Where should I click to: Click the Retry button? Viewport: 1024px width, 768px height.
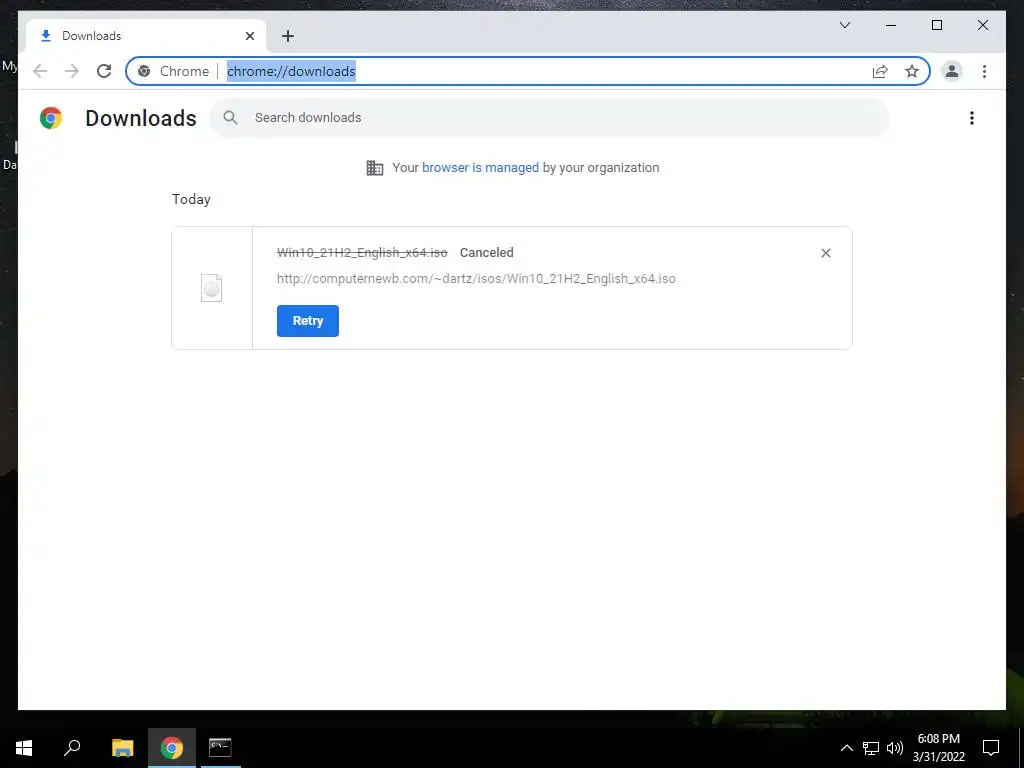(308, 321)
